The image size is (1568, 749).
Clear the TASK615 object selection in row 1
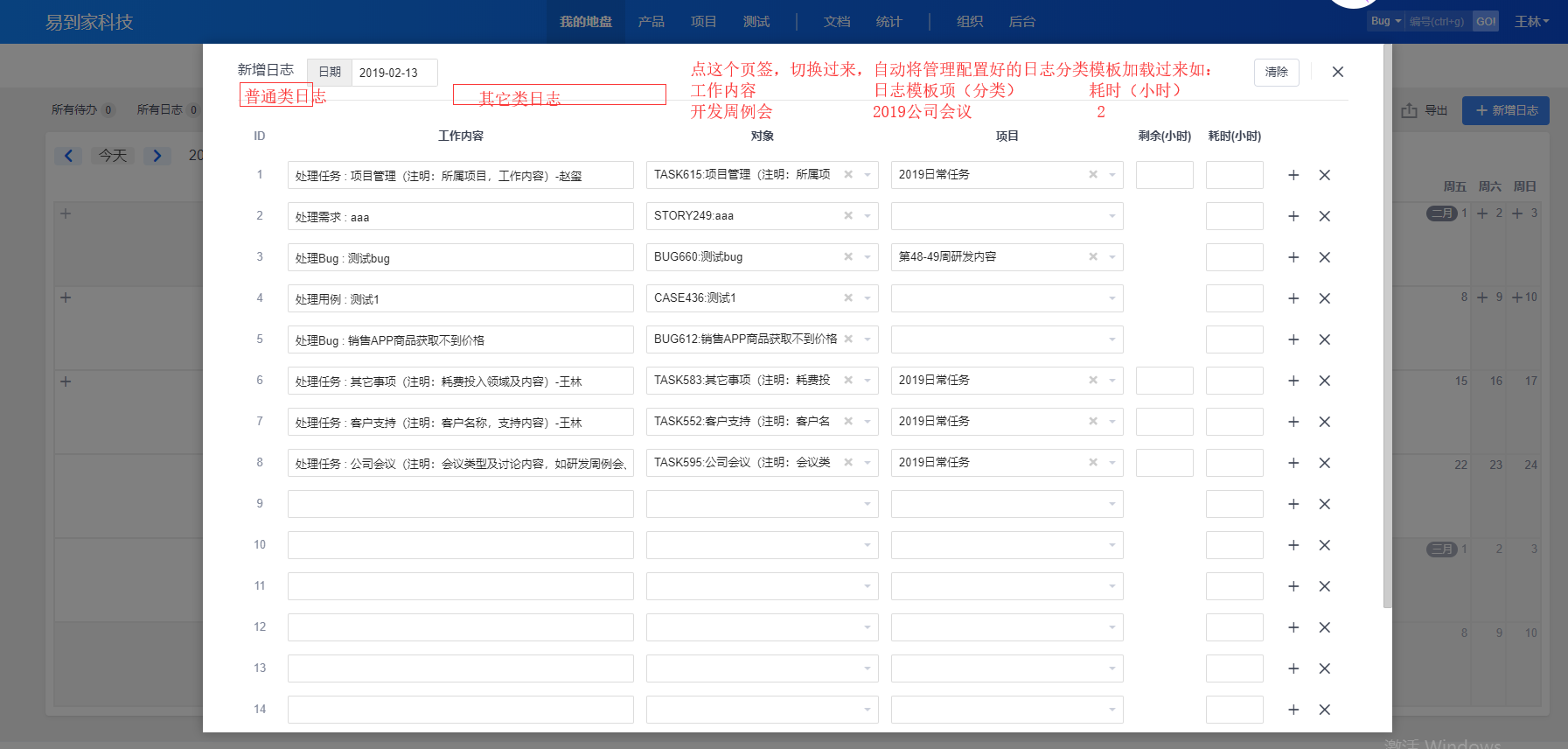[847, 175]
